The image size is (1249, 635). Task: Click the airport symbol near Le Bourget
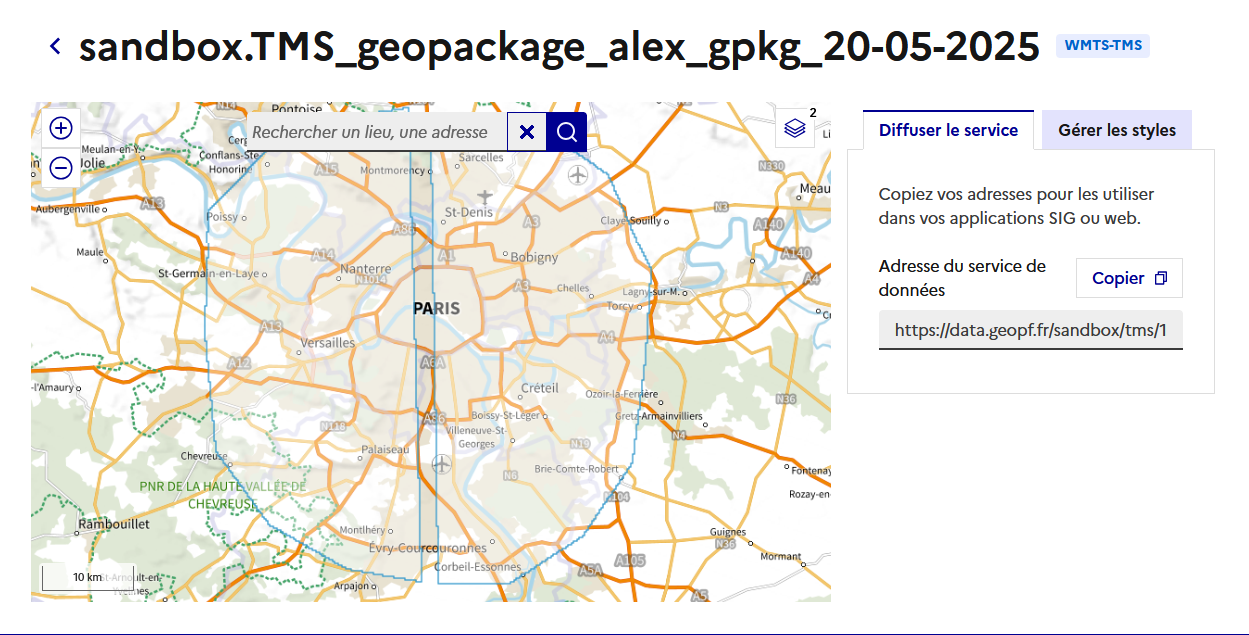pyautogui.click(x=483, y=197)
